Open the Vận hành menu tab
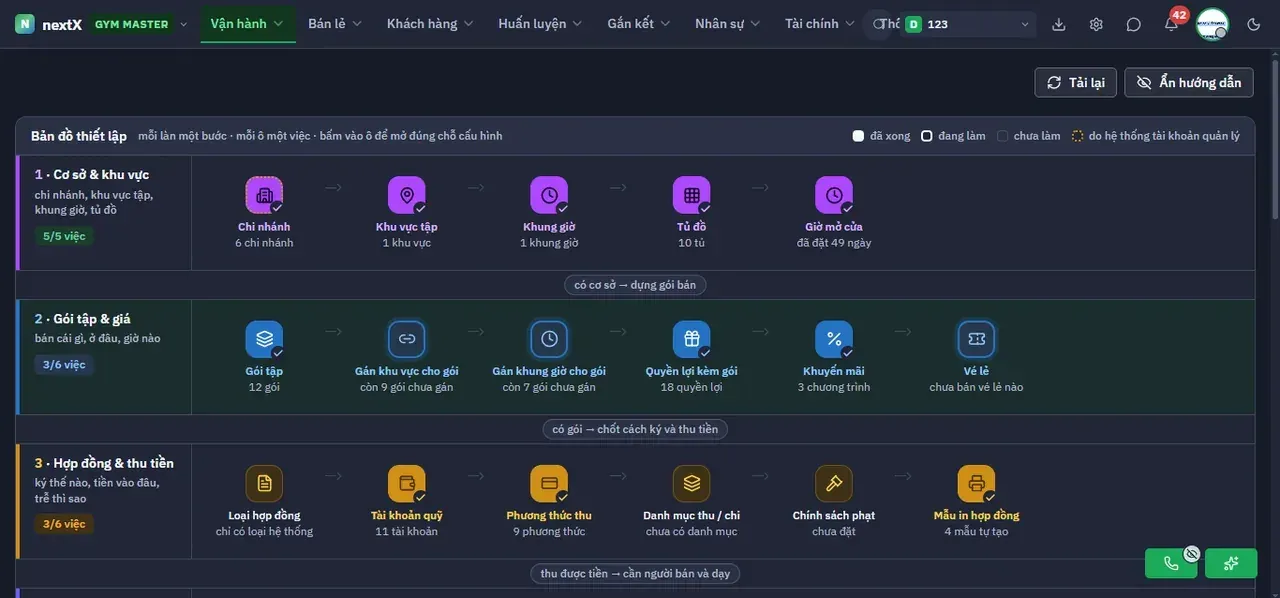The height and width of the screenshot is (598, 1280). [x=247, y=24]
